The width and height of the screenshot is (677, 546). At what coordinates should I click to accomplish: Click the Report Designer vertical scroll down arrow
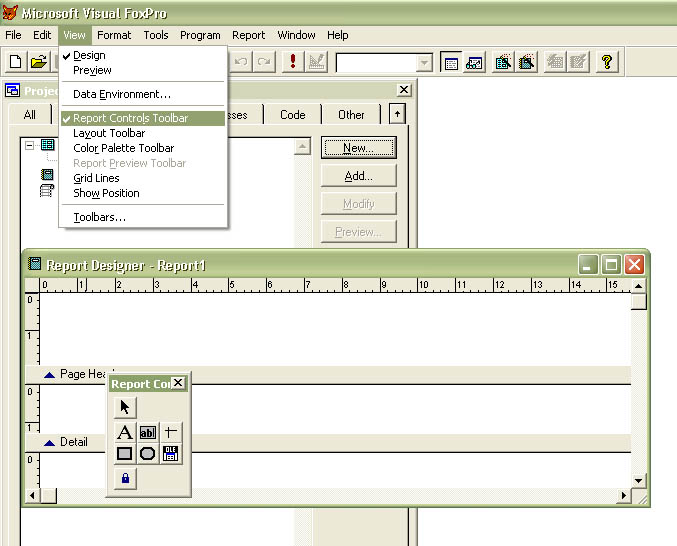(x=639, y=481)
